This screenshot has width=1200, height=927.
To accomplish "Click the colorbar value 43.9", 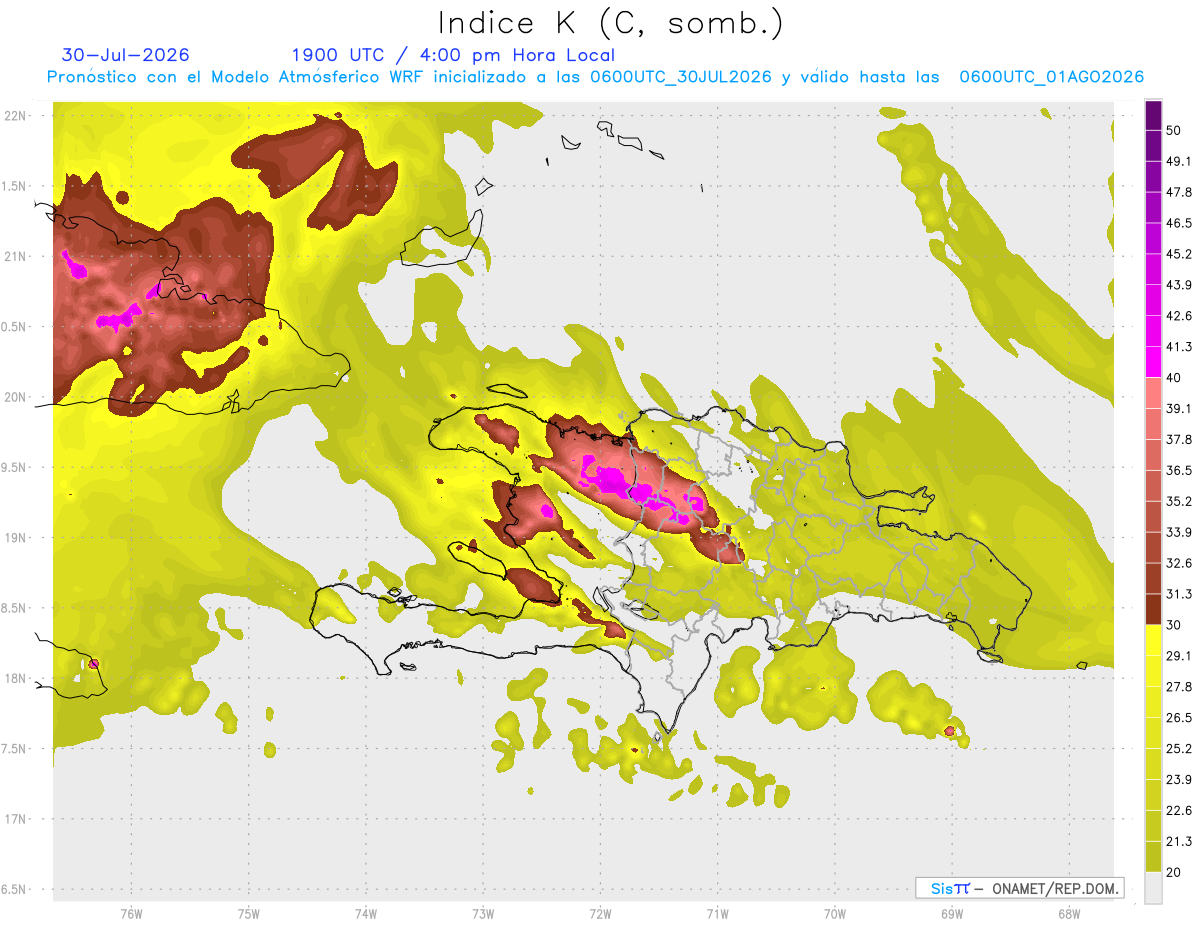I will pyautogui.click(x=1178, y=285).
